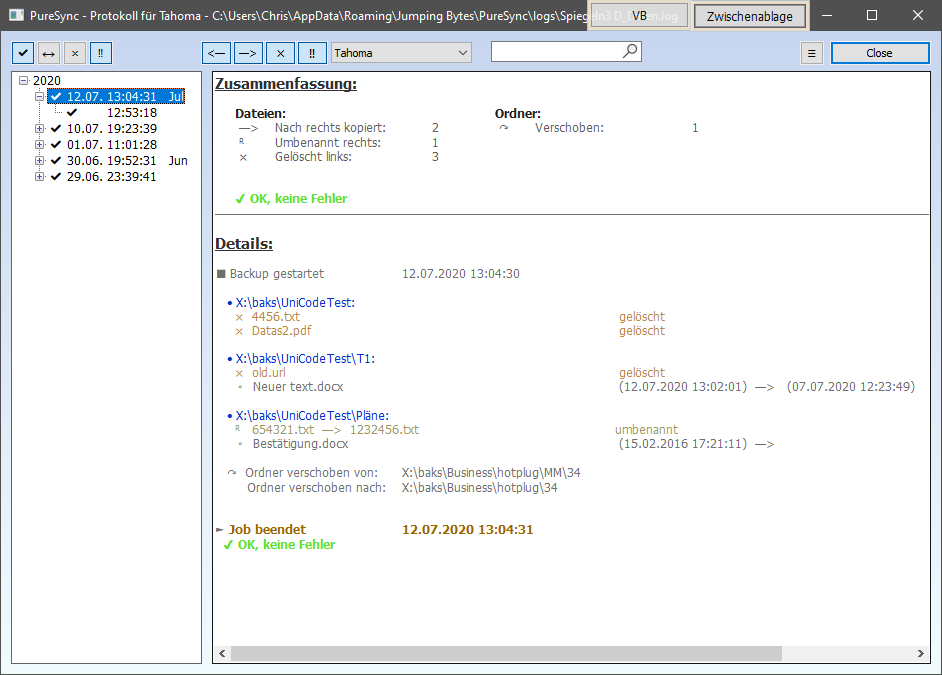Toggle the checkmark on the 10.07. 19:23:39 entry
942x675 pixels.
tap(55, 128)
